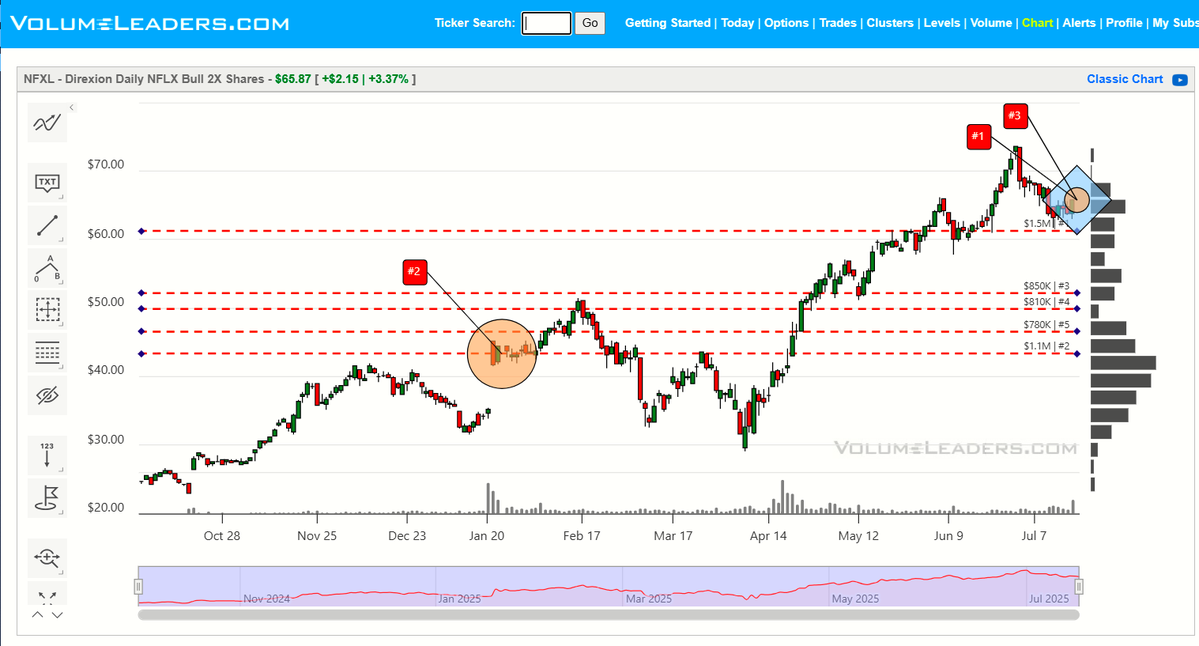Click the $850K | #3 level label
This screenshot has width=1199, height=646.
point(1046,286)
